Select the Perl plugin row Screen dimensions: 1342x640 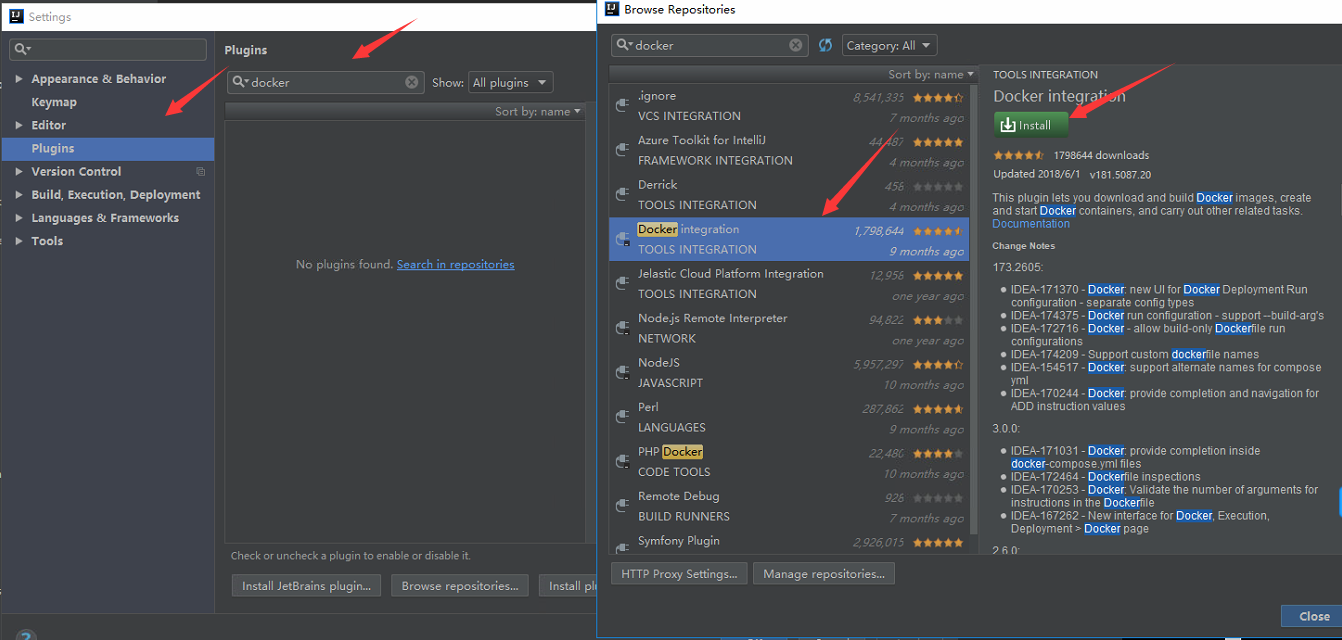[x=789, y=417]
